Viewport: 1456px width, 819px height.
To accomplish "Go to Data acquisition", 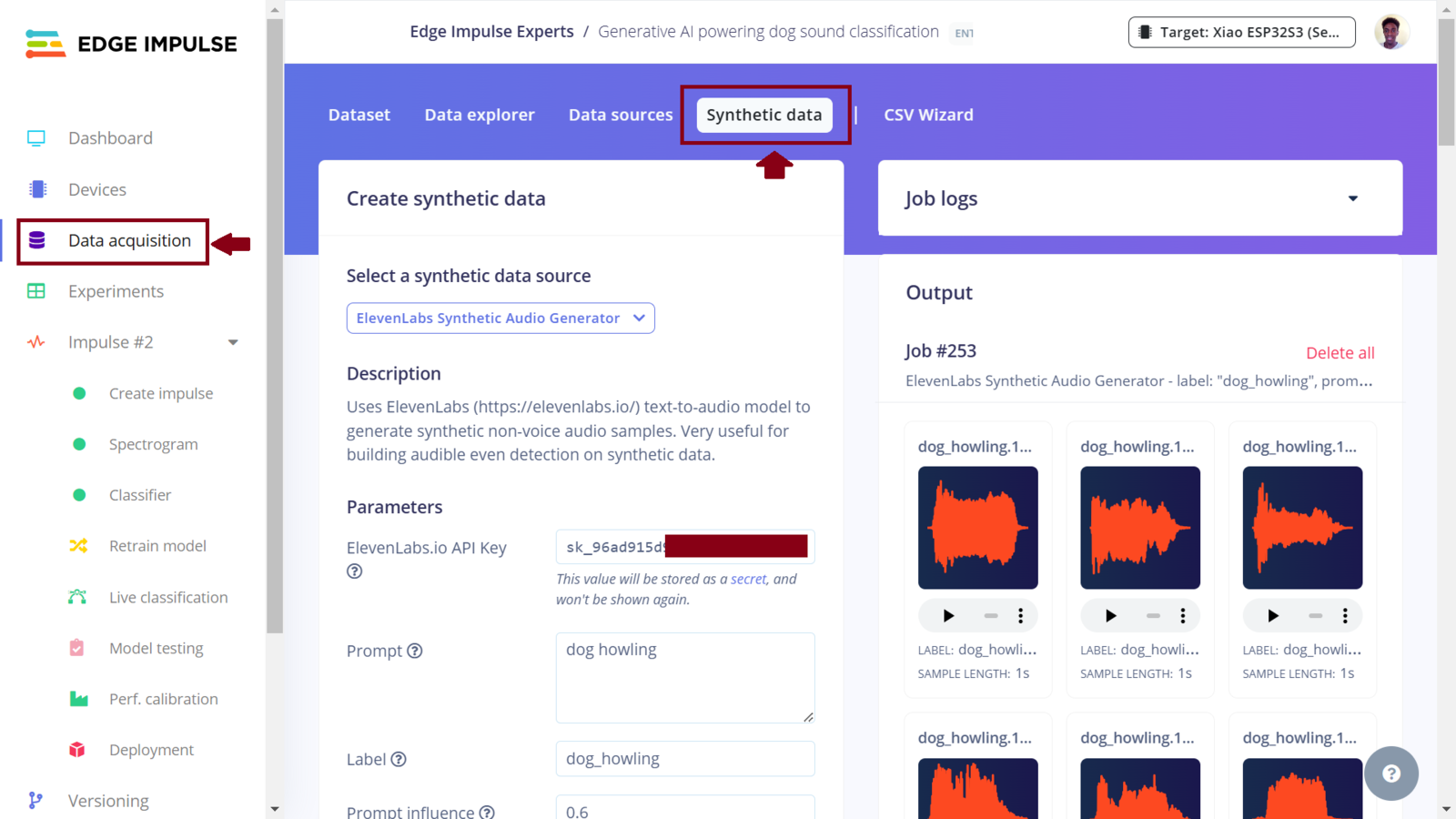I will click(129, 240).
